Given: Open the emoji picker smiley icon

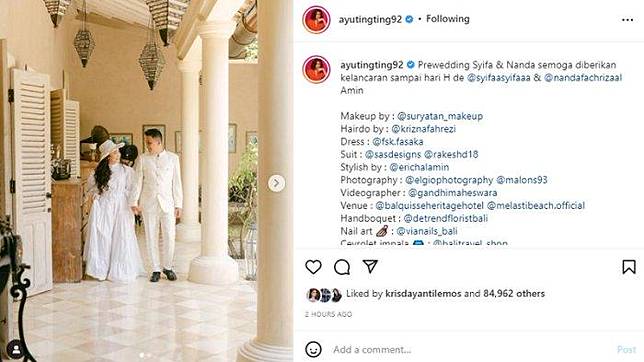Looking at the screenshot, I should click(313, 349).
